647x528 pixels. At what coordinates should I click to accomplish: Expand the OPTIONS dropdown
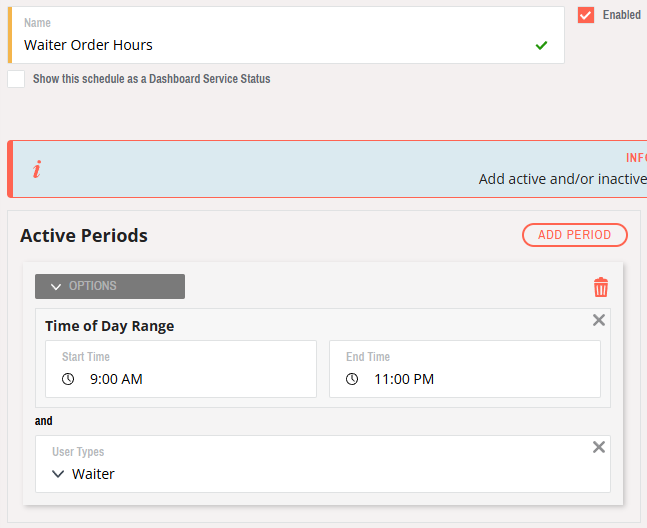point(110,286)
